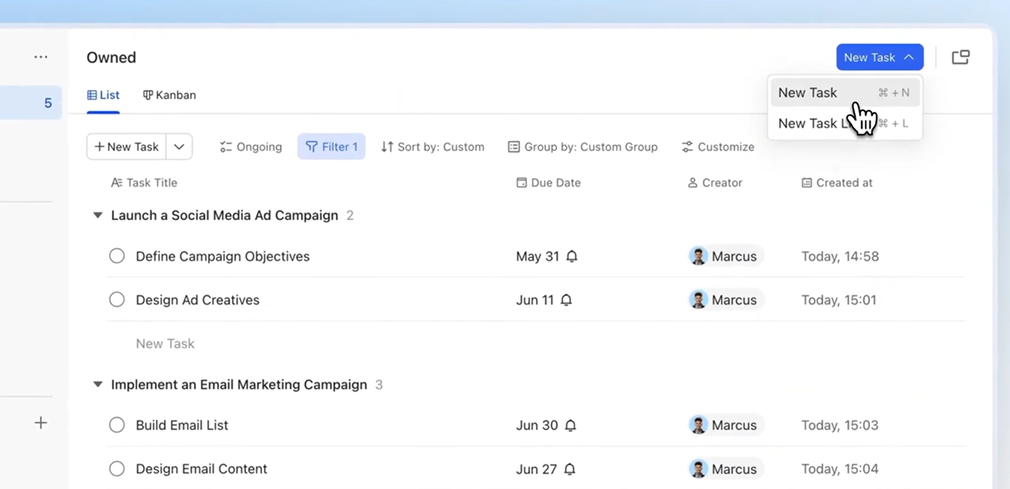Collapse Implement an Email Marketing Campaign group
The height and width of the screenshot is (489, 1010).
pyautogui.click(x=98, y=385)
